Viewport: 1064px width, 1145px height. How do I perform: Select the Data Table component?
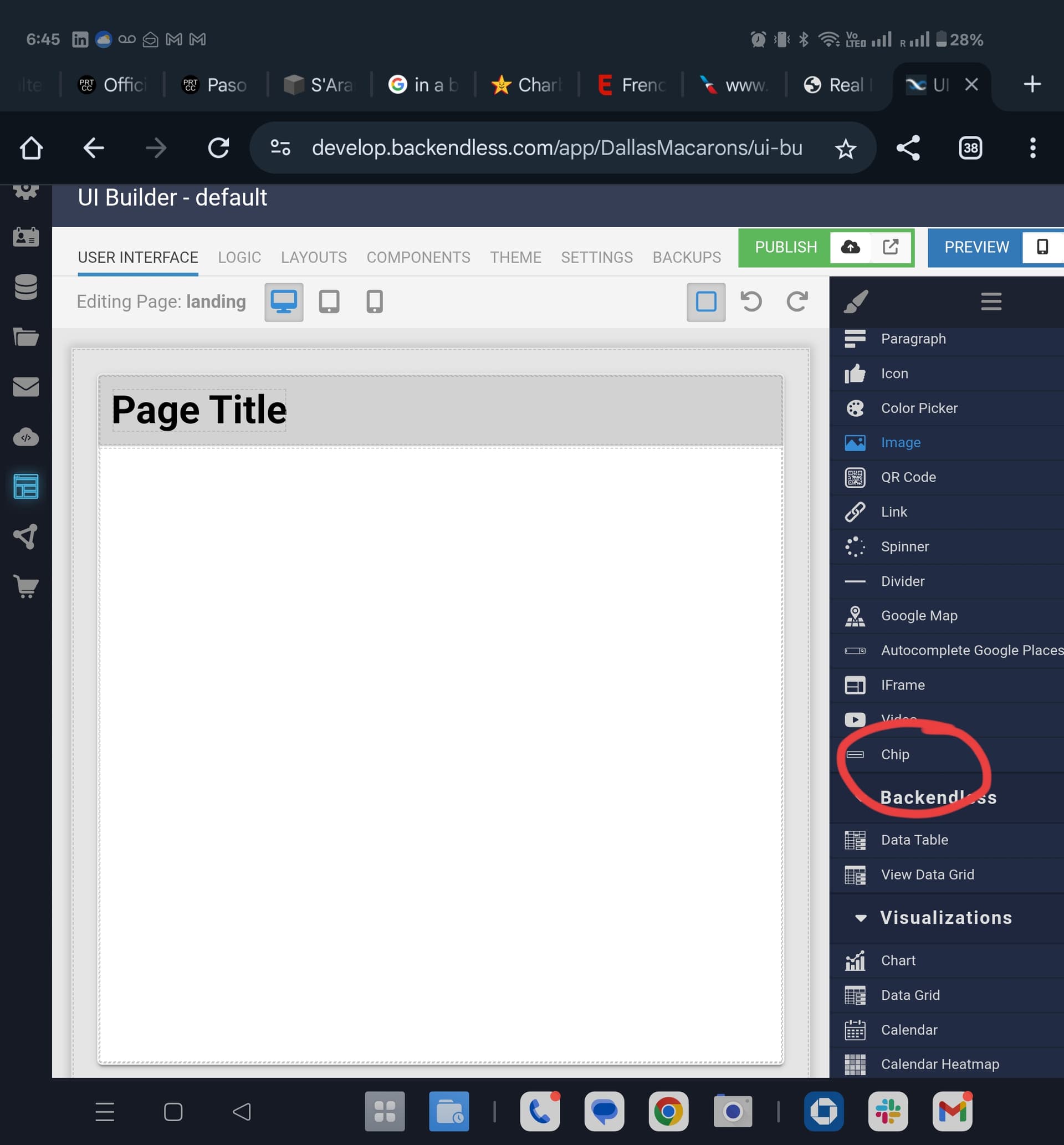pos(947,841)
